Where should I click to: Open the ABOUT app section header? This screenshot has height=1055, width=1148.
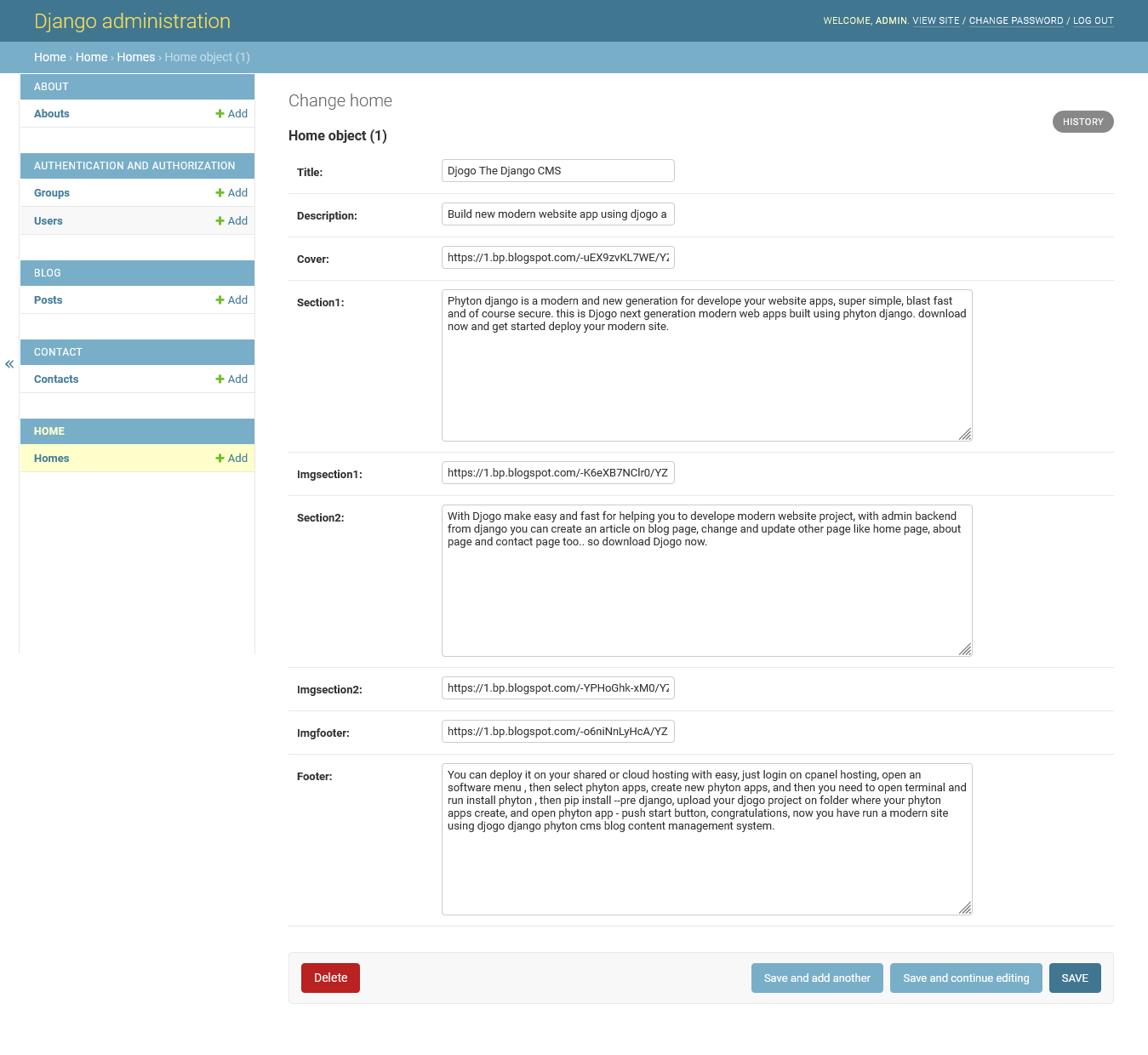pyautogui.click(x=51, y=87)
